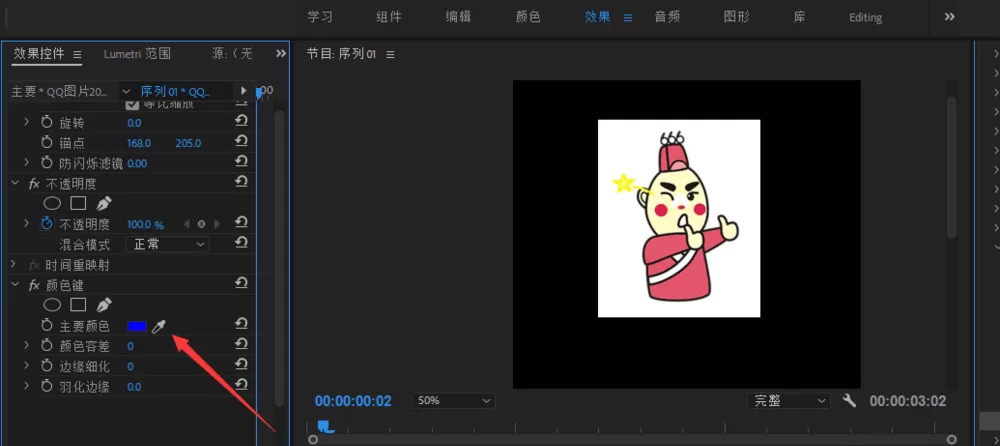
Task: Select the pen mask tool under 不透明度
Action: [x=103, y=204]
